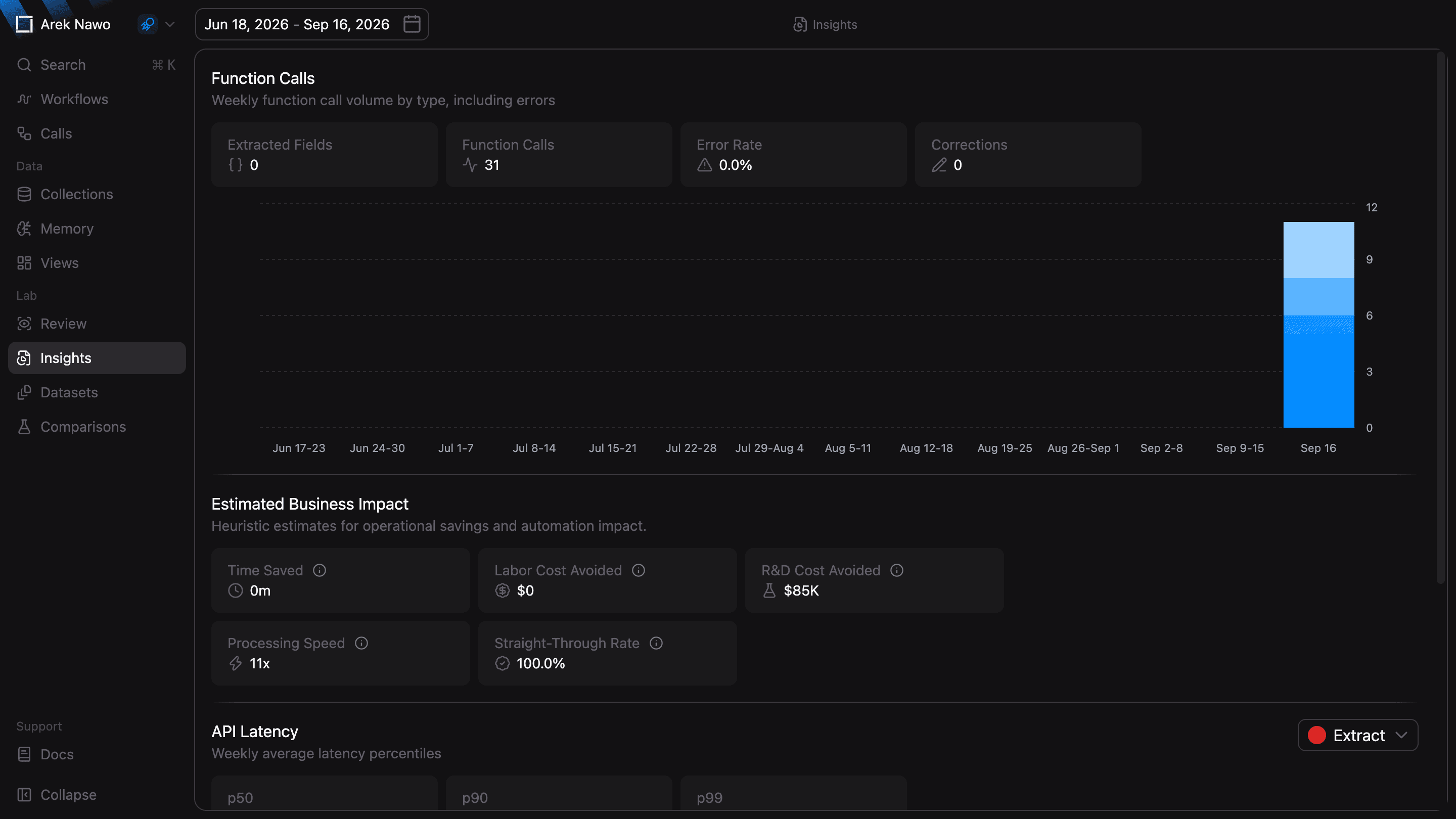Click the Comparisons flask icon
Image resolution: width=1456 pixels, height=819 pixels.
pyautogui.click(x=24, y=427)
